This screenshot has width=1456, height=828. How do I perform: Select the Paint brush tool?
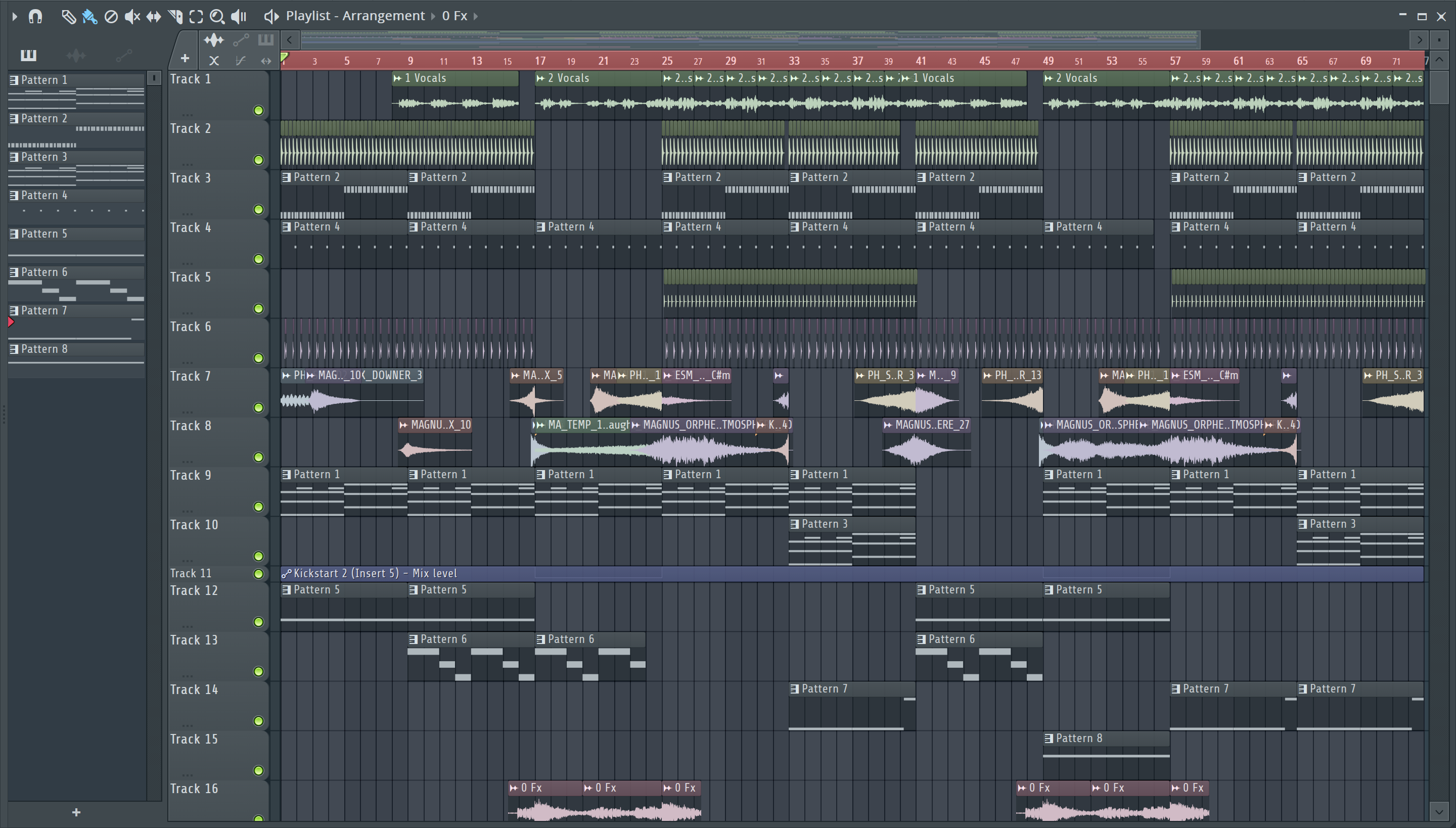pyautogui.click(x=89, y=17)
